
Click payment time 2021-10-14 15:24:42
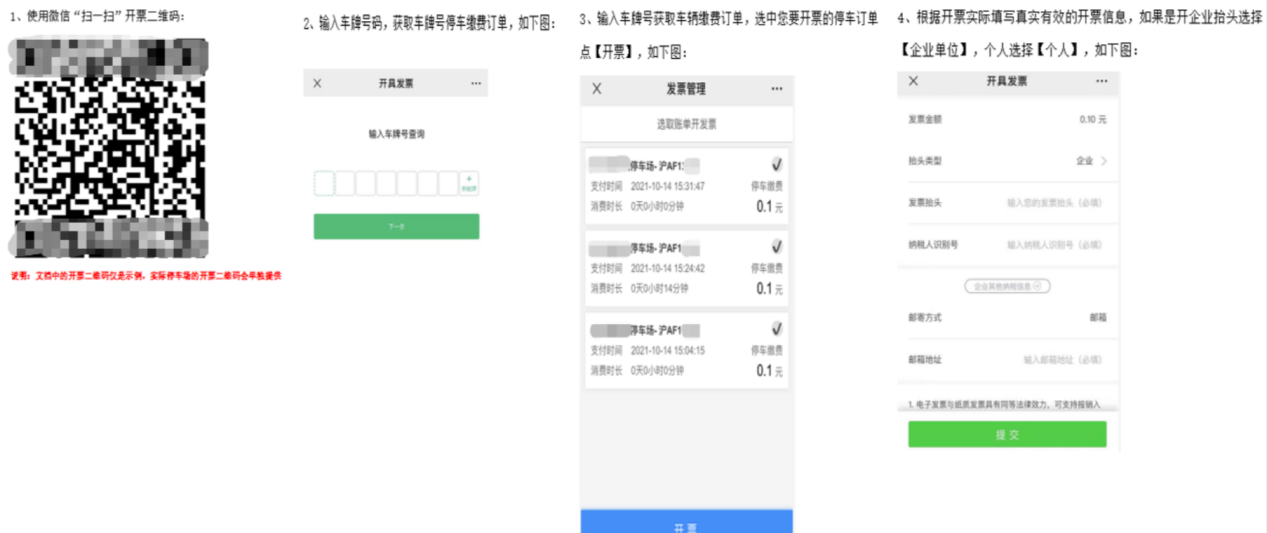point(667,268)
